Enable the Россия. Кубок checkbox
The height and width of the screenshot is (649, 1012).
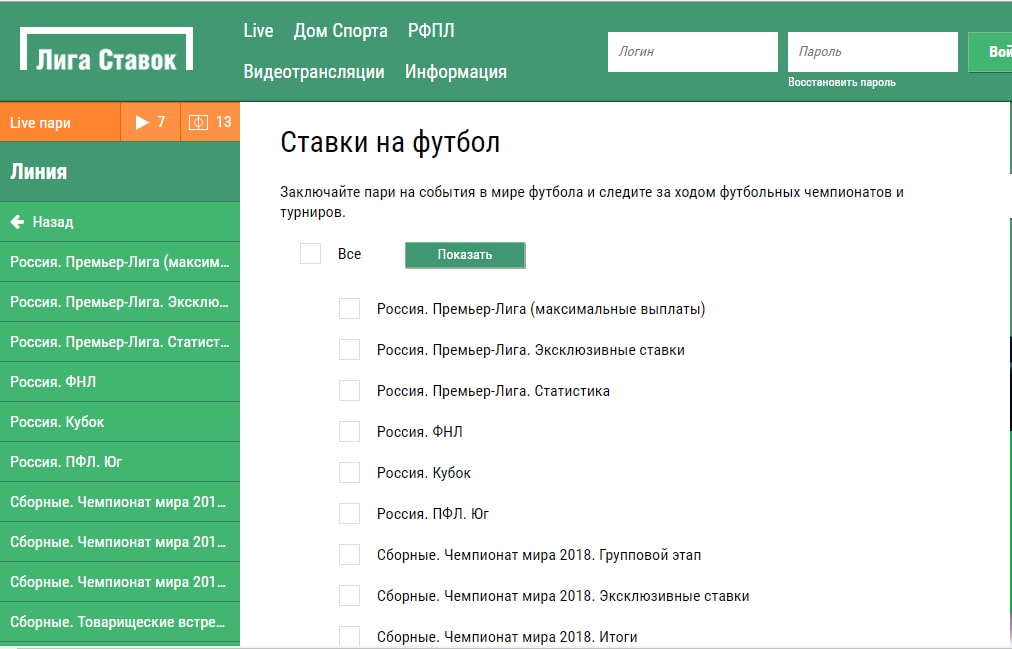pos(349,473)
